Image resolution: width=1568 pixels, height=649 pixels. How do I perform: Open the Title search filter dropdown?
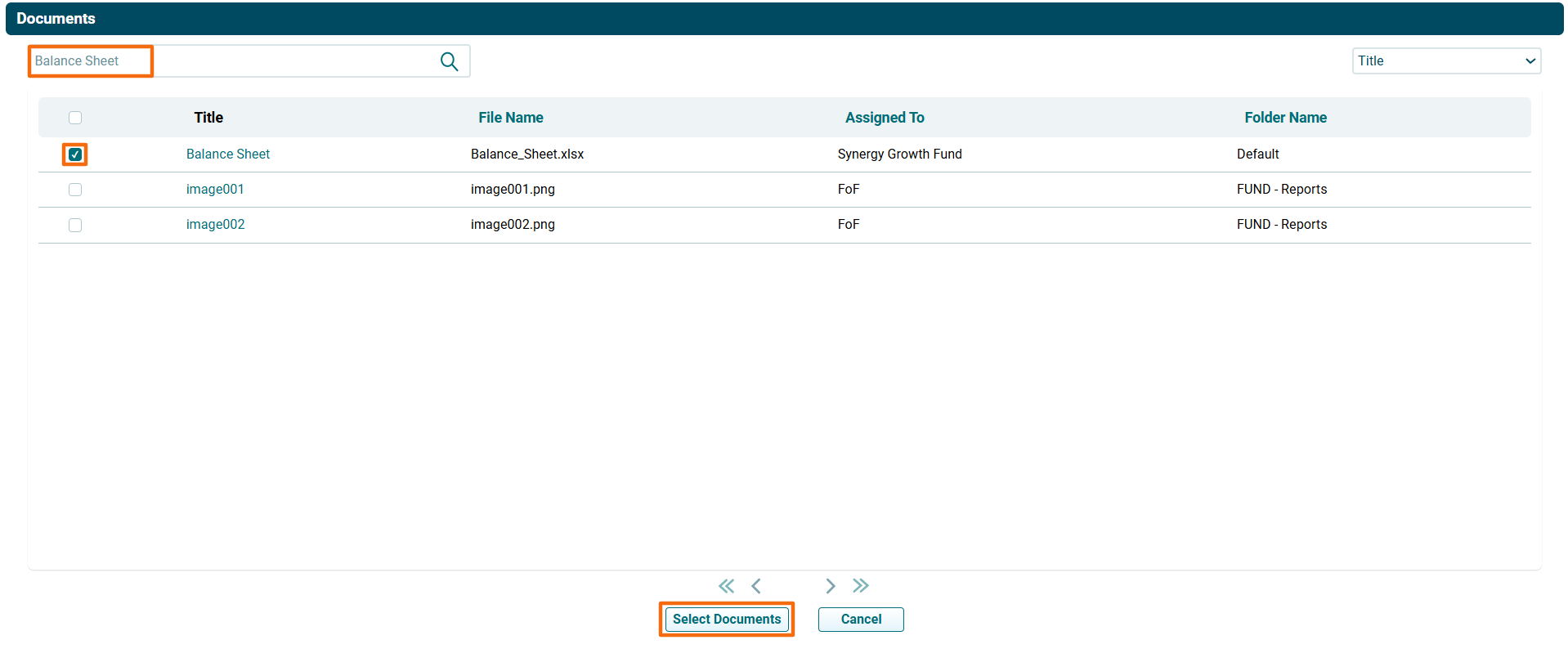point(1445,61)
